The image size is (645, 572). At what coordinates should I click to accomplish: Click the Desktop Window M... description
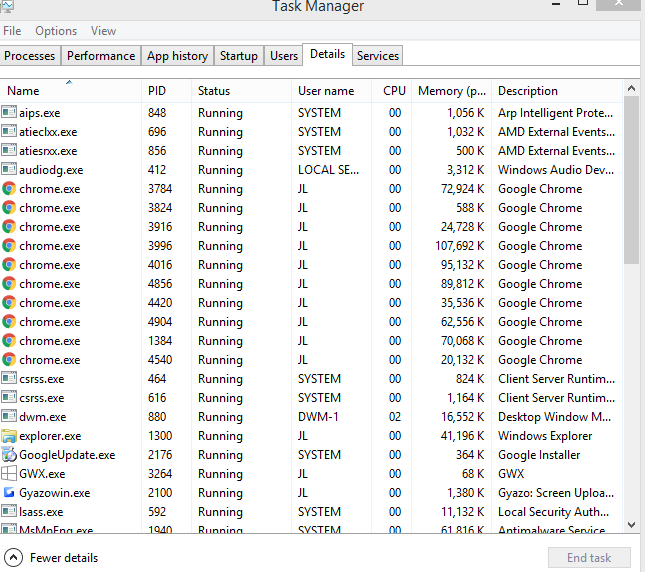click(555, 417)
